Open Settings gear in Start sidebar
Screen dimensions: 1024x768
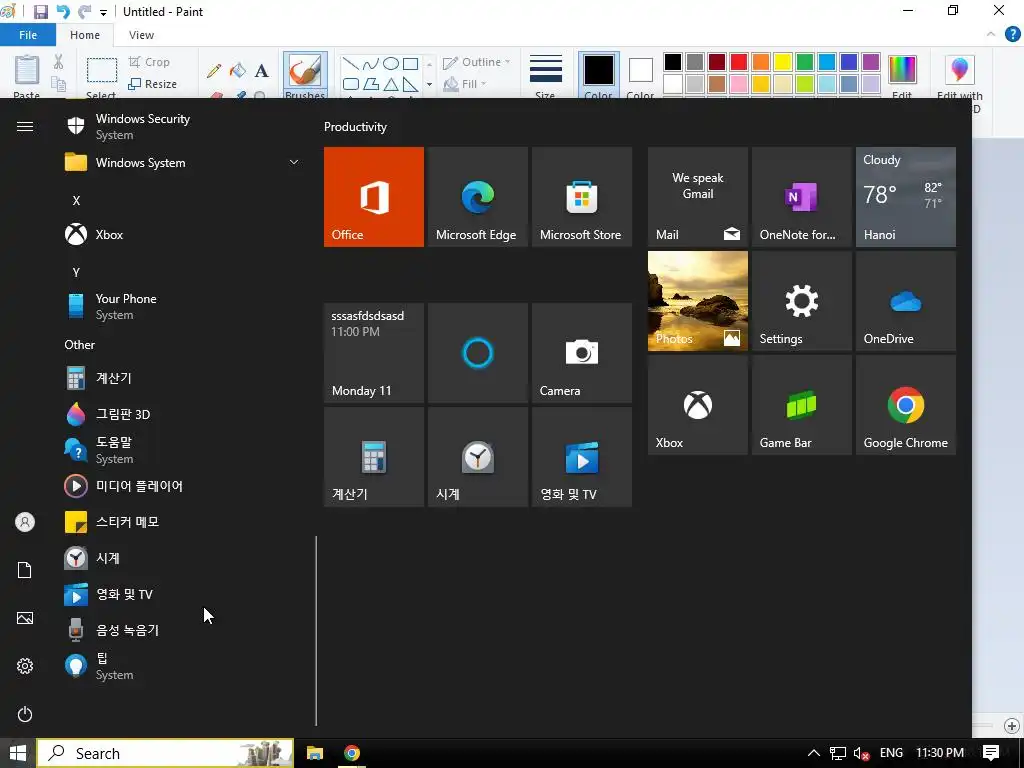tap(25, 666)
